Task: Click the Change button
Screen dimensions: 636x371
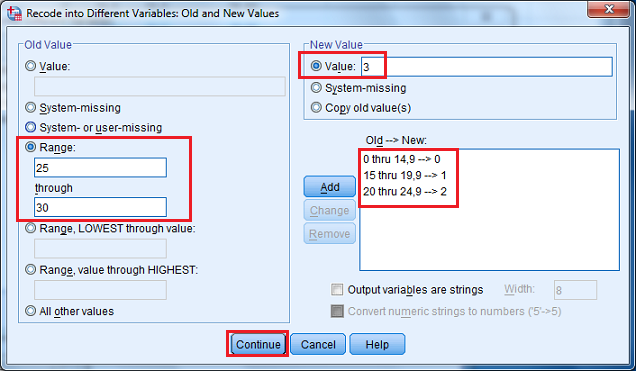Action: (330, 210)
